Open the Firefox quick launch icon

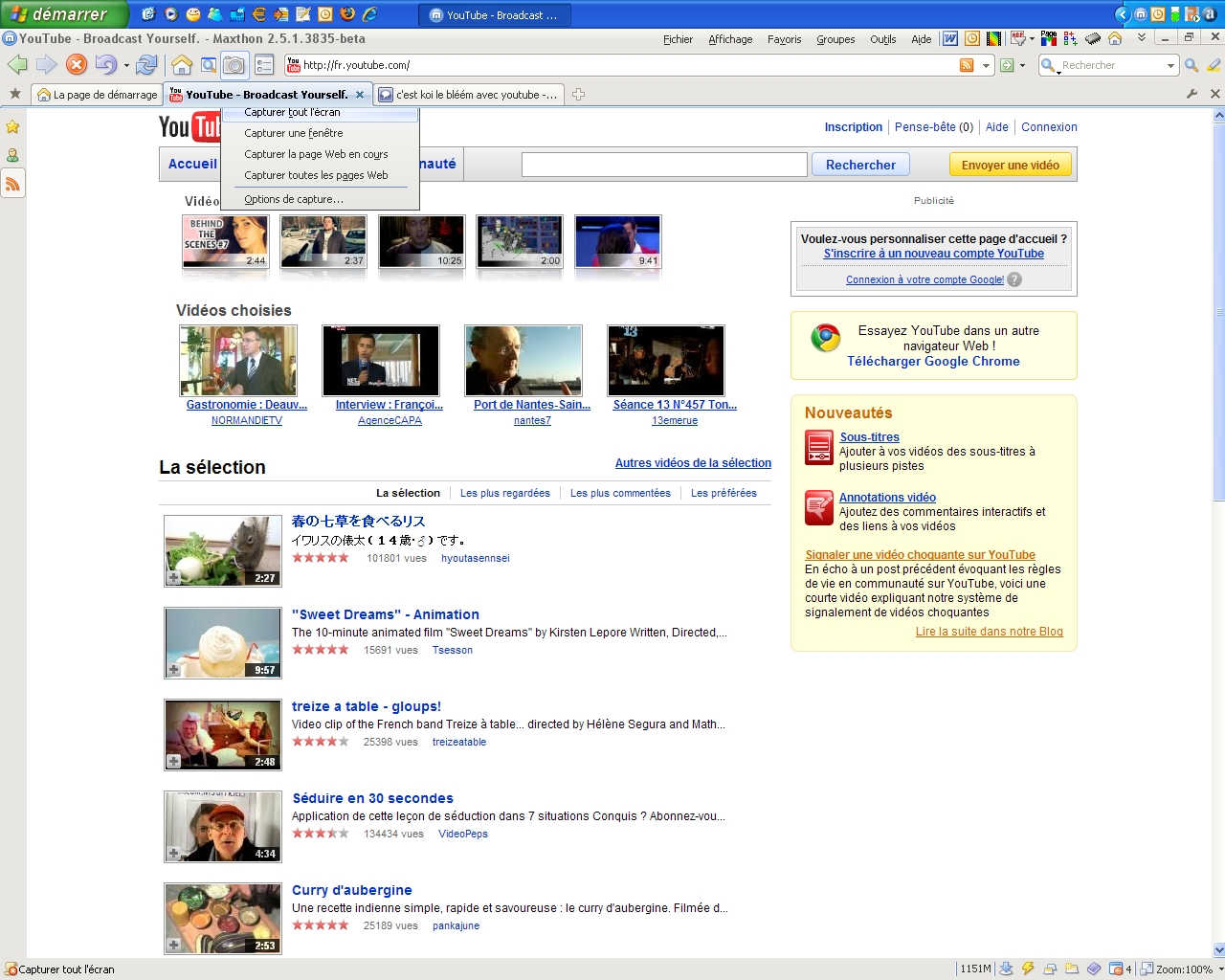(347, 14)
